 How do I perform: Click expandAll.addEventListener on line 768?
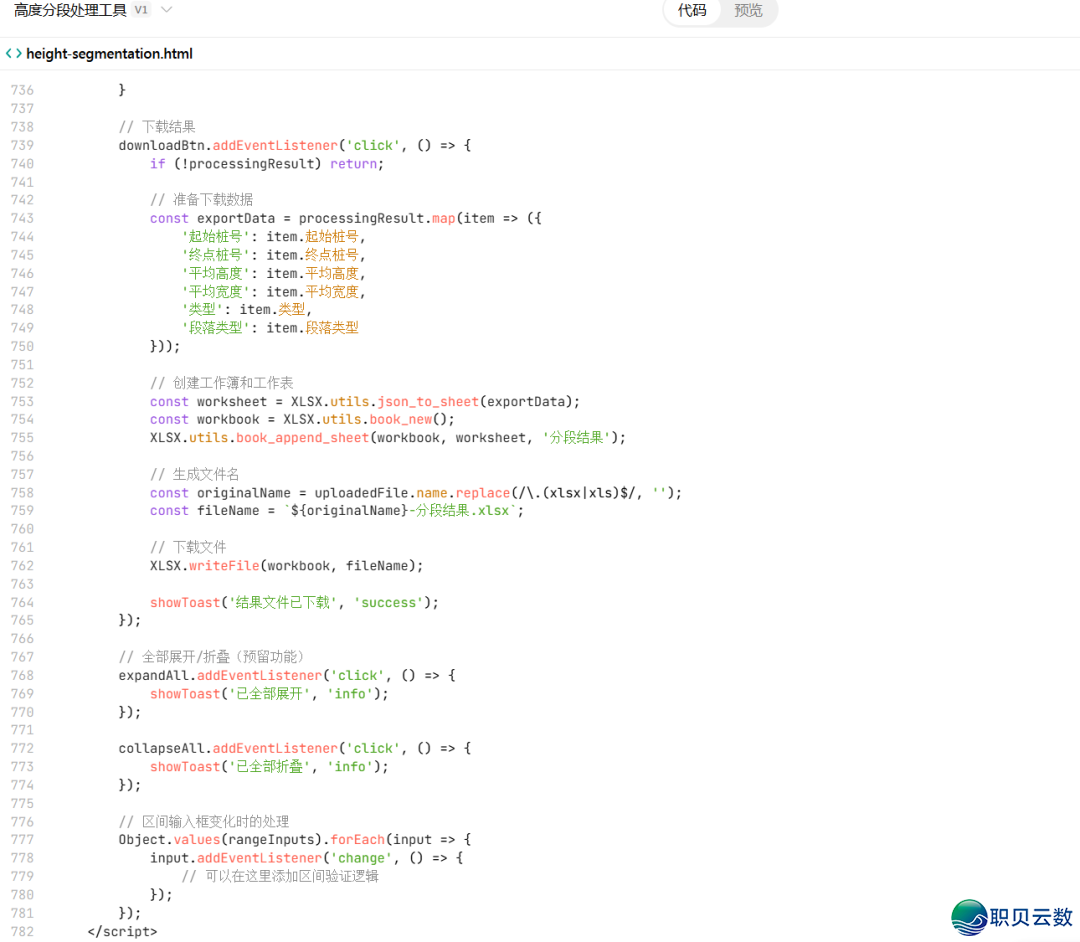point(220,676)
